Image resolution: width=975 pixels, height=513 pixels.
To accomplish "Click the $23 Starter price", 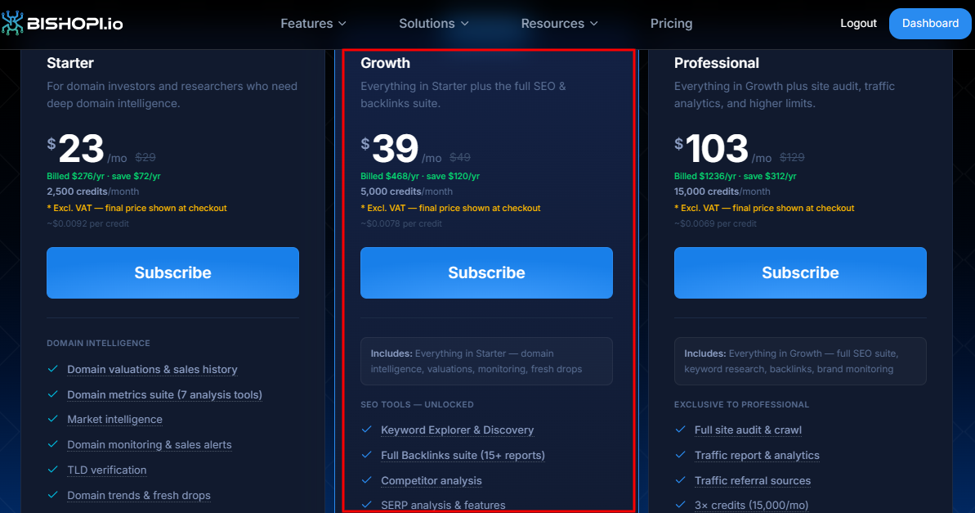I will pos(76,149).
